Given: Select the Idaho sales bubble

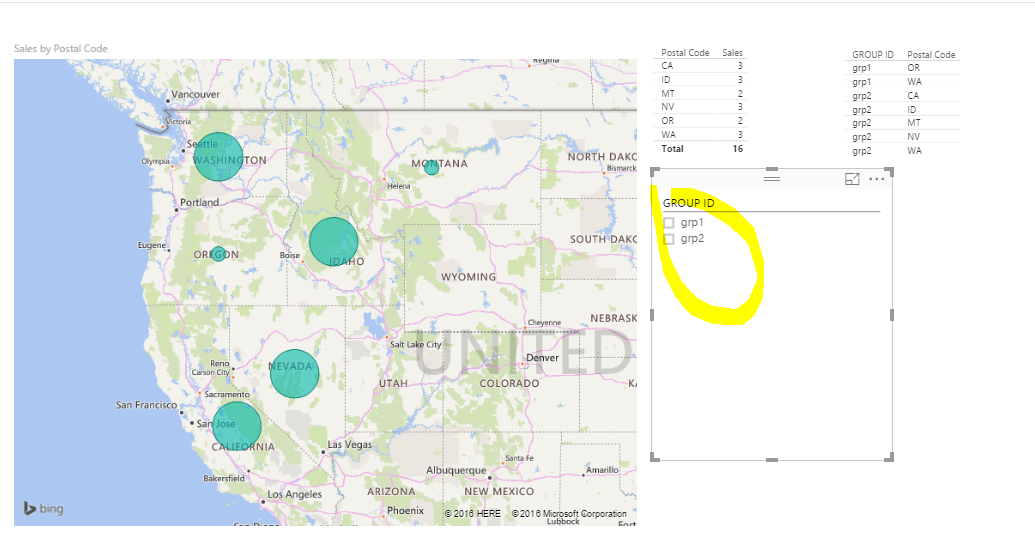Looking at the screenshot, I should [x=333, y=241].
